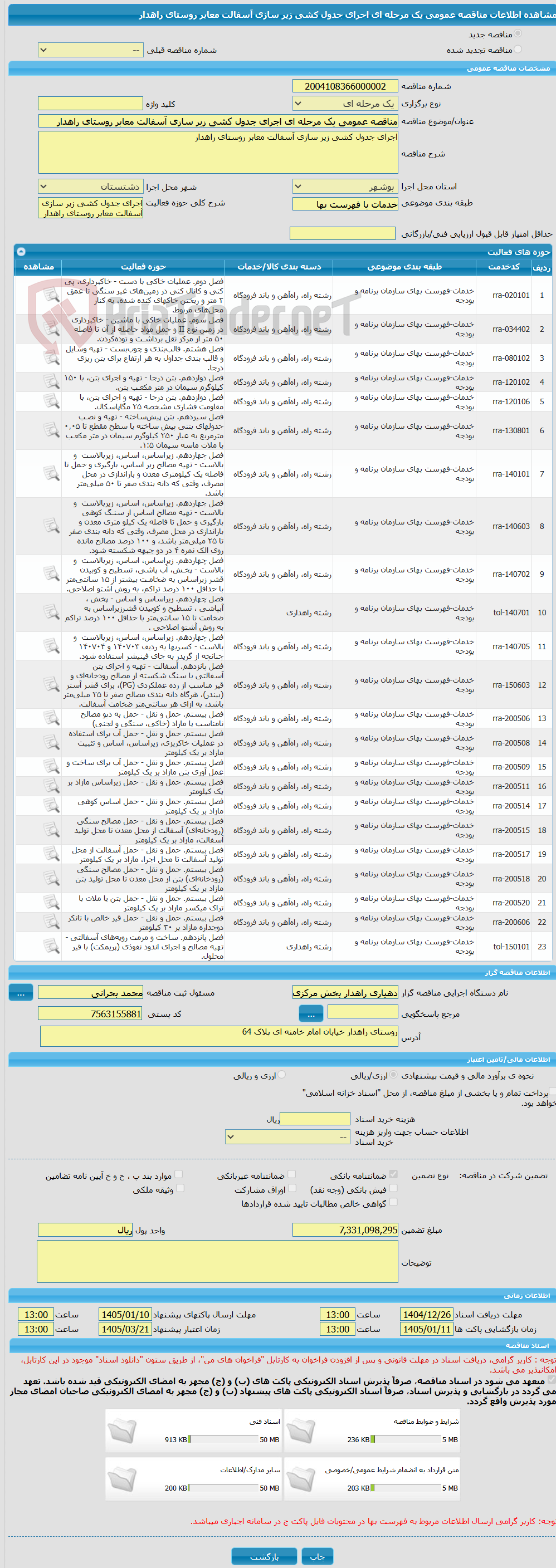This screenshot has width=556, height=1568.
Task: Toggle ضمانتنامه بانکی checkbox
Action: tap(393, 1174)
